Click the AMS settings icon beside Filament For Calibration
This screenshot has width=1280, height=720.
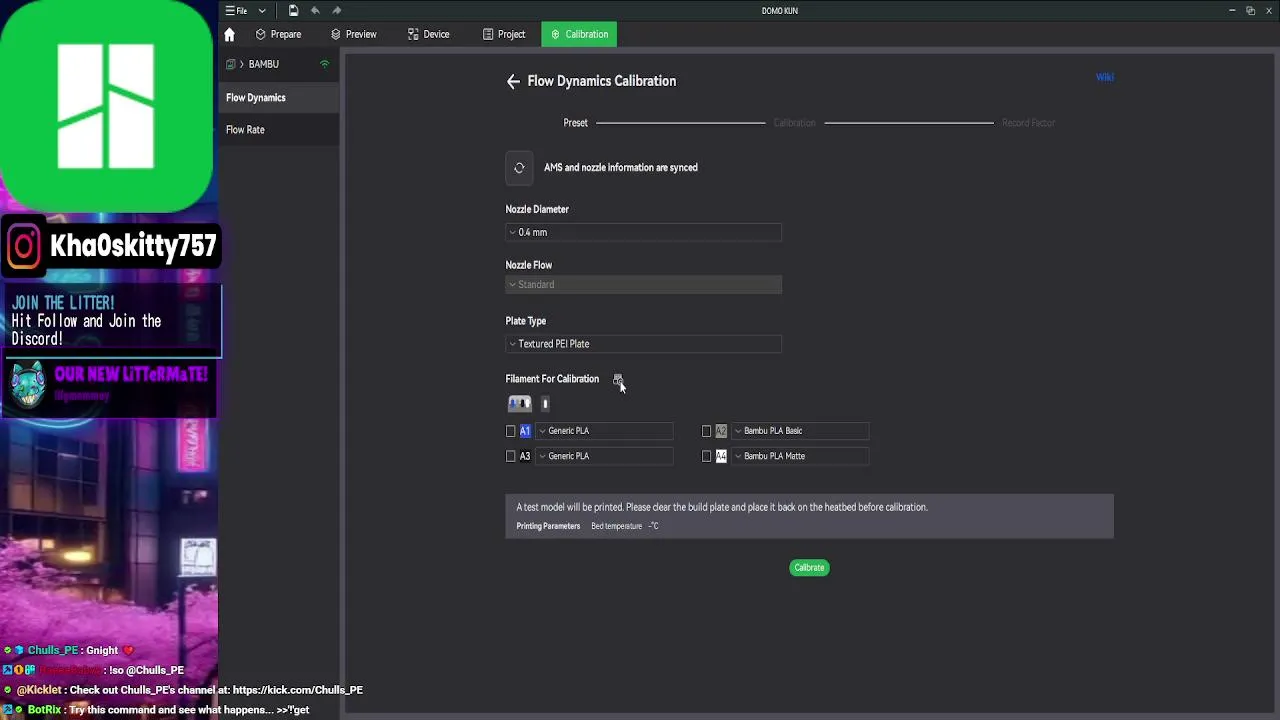coord(617,379)
